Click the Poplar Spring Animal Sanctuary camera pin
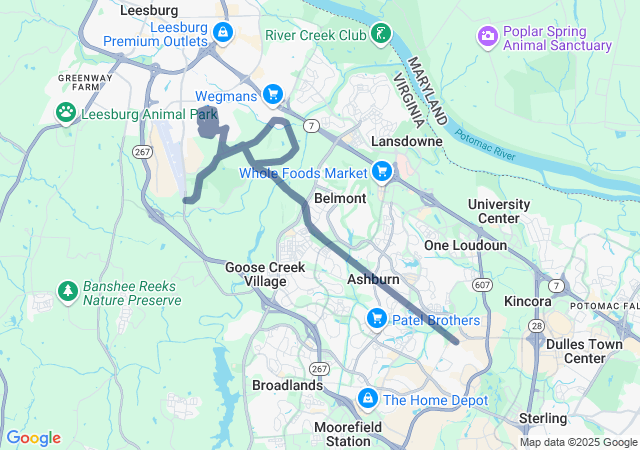 (487, 37)
